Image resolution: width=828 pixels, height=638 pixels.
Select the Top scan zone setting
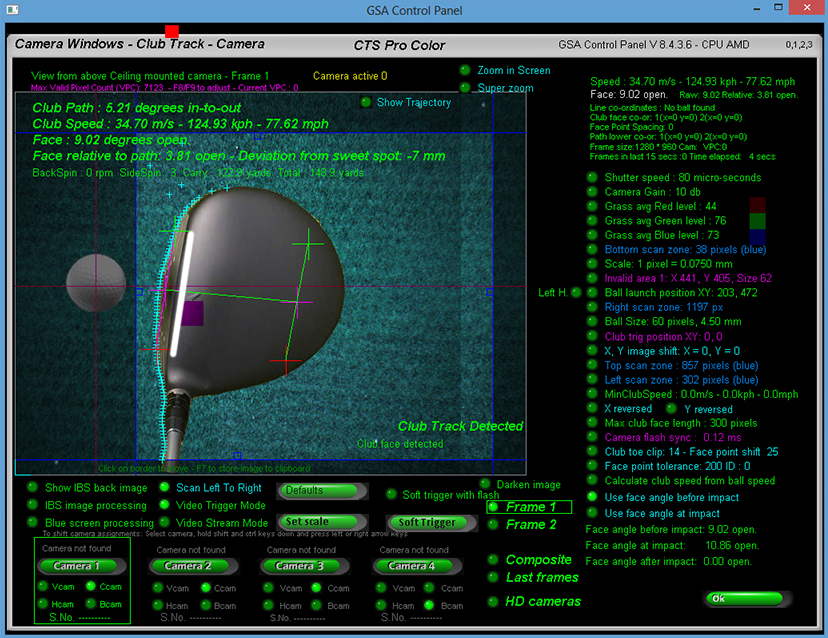coord(592,365)
